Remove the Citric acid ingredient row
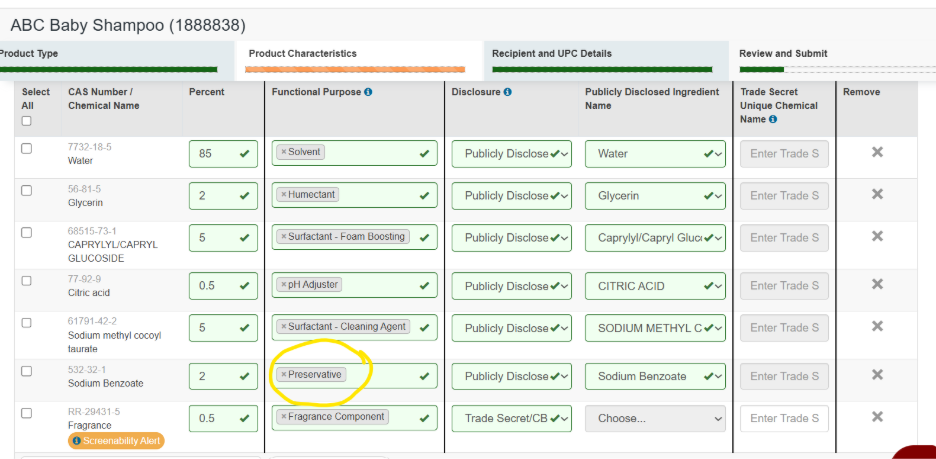The height and width of the screenshot is (459, 936). 877,285
